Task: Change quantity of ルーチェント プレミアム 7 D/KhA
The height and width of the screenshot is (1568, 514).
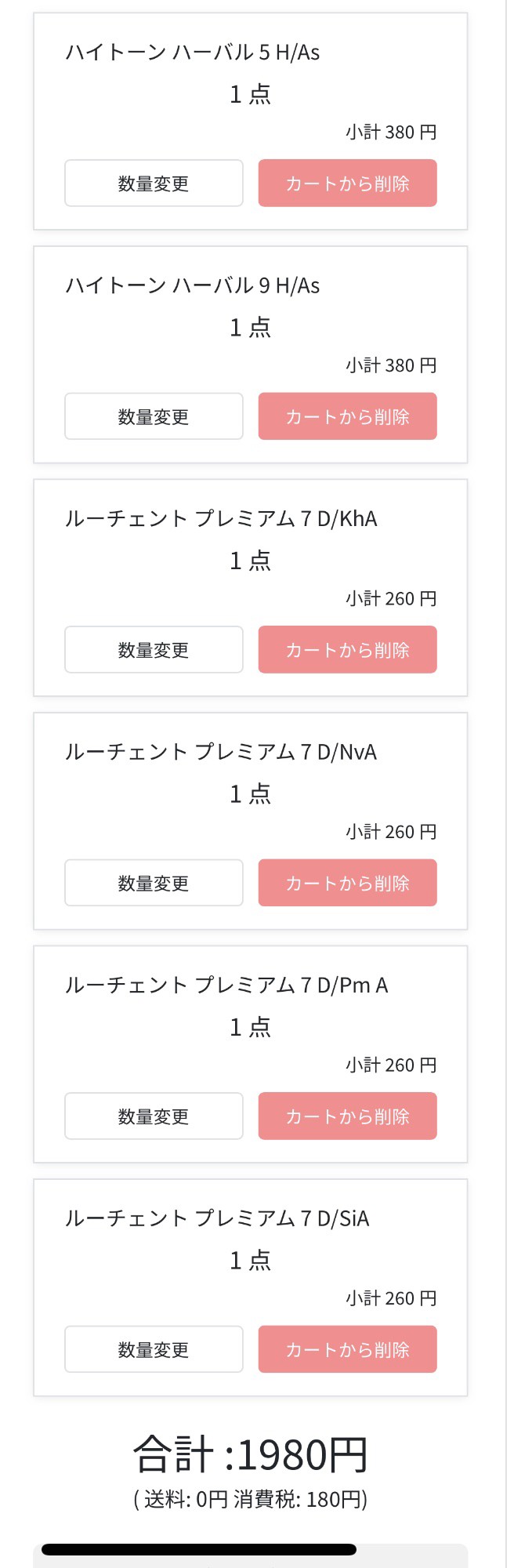Action: point(154,650)
